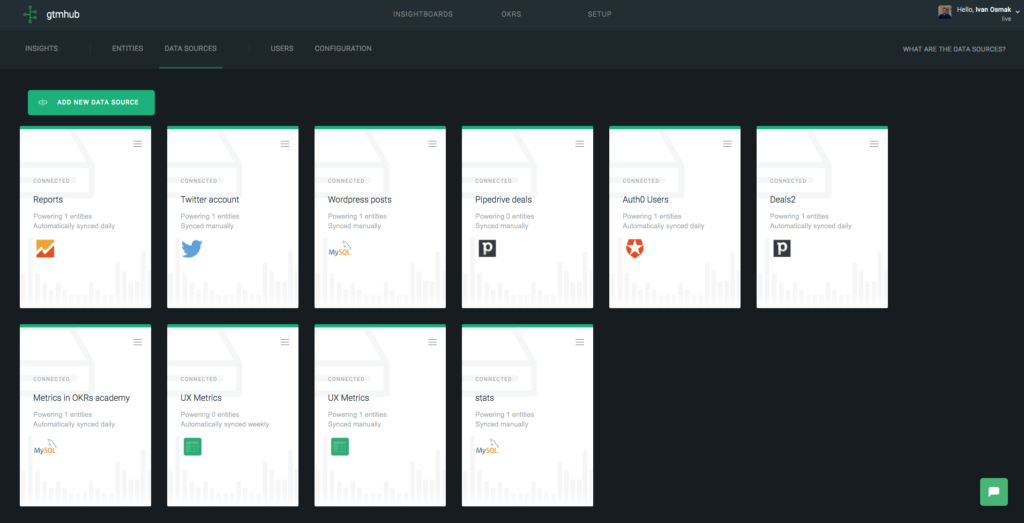Click the spreadsheet icon on manually-synced UX Metrics card
Viewport: 1024px width, 523px height.
coord(340,447)
